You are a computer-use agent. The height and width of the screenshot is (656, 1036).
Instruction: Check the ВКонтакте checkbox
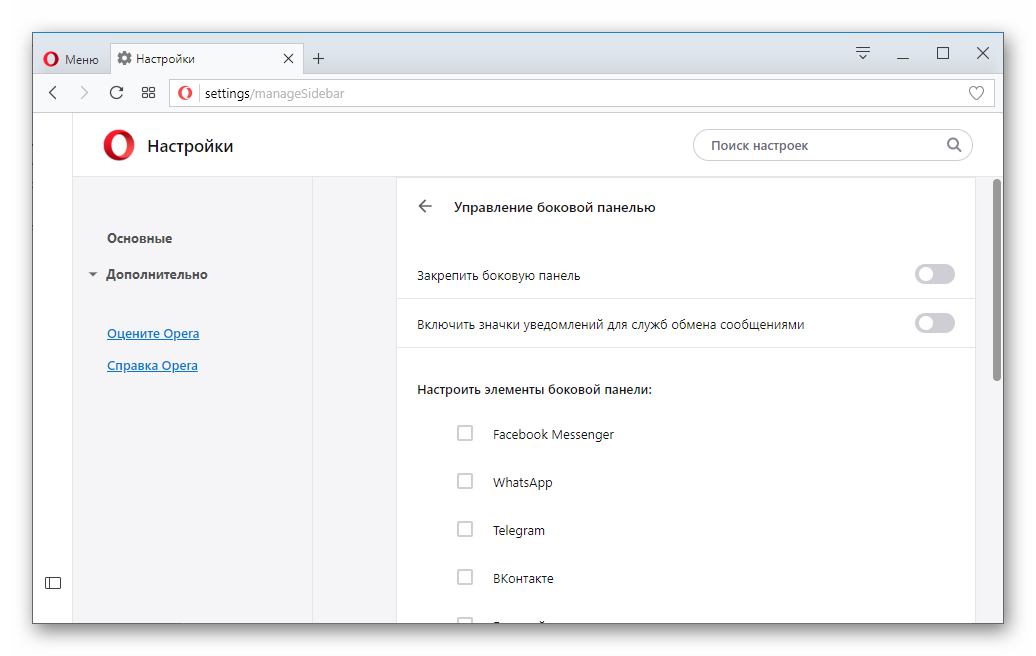[465, 577]
